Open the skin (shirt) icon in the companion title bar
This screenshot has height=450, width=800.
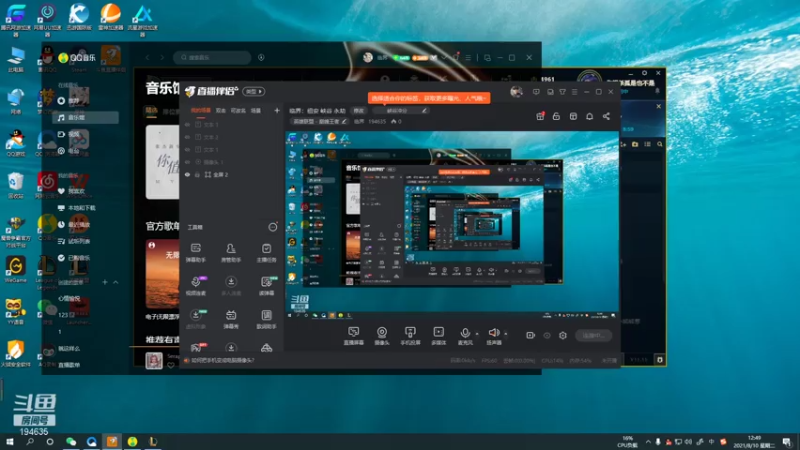[x=562, y=92]
